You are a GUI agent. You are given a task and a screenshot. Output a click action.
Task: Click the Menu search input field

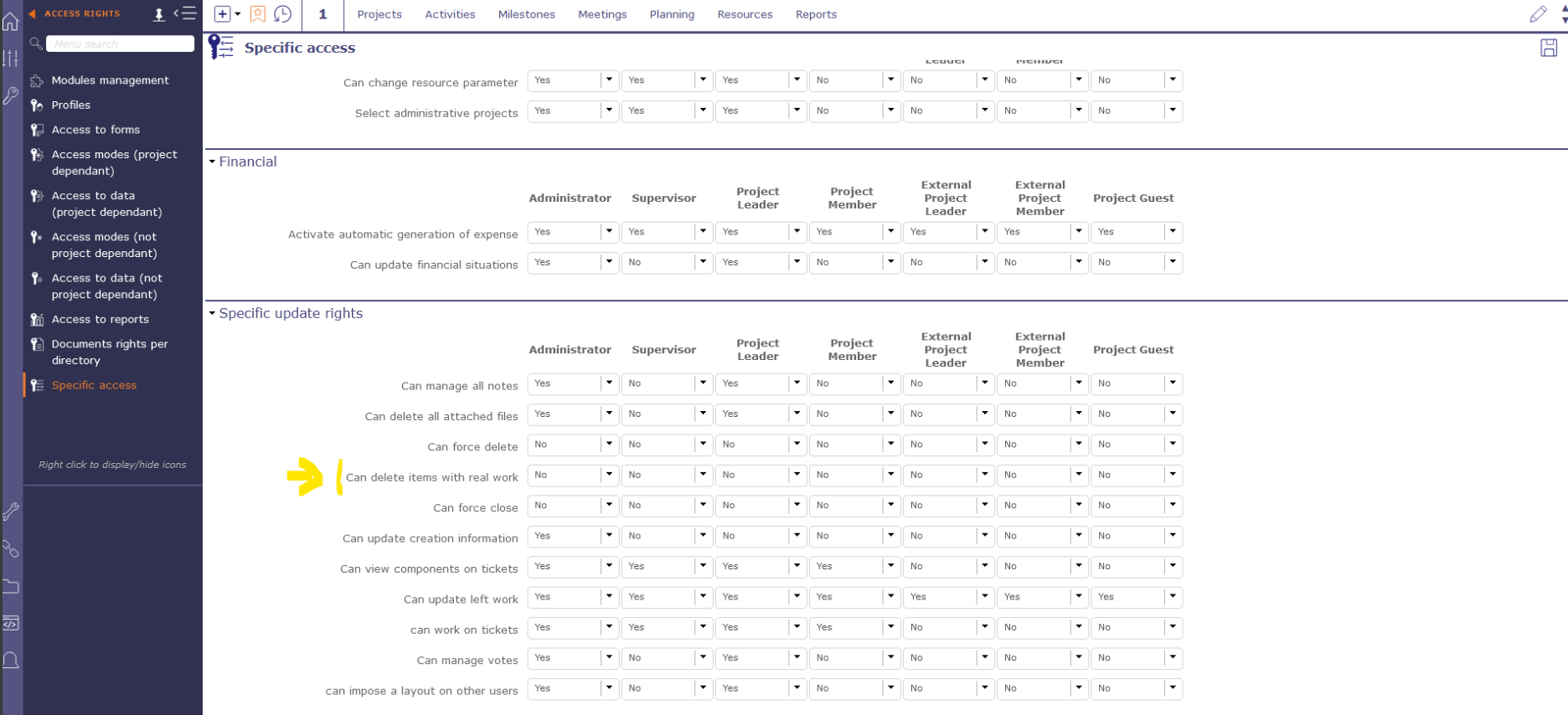tap(120, 44)
